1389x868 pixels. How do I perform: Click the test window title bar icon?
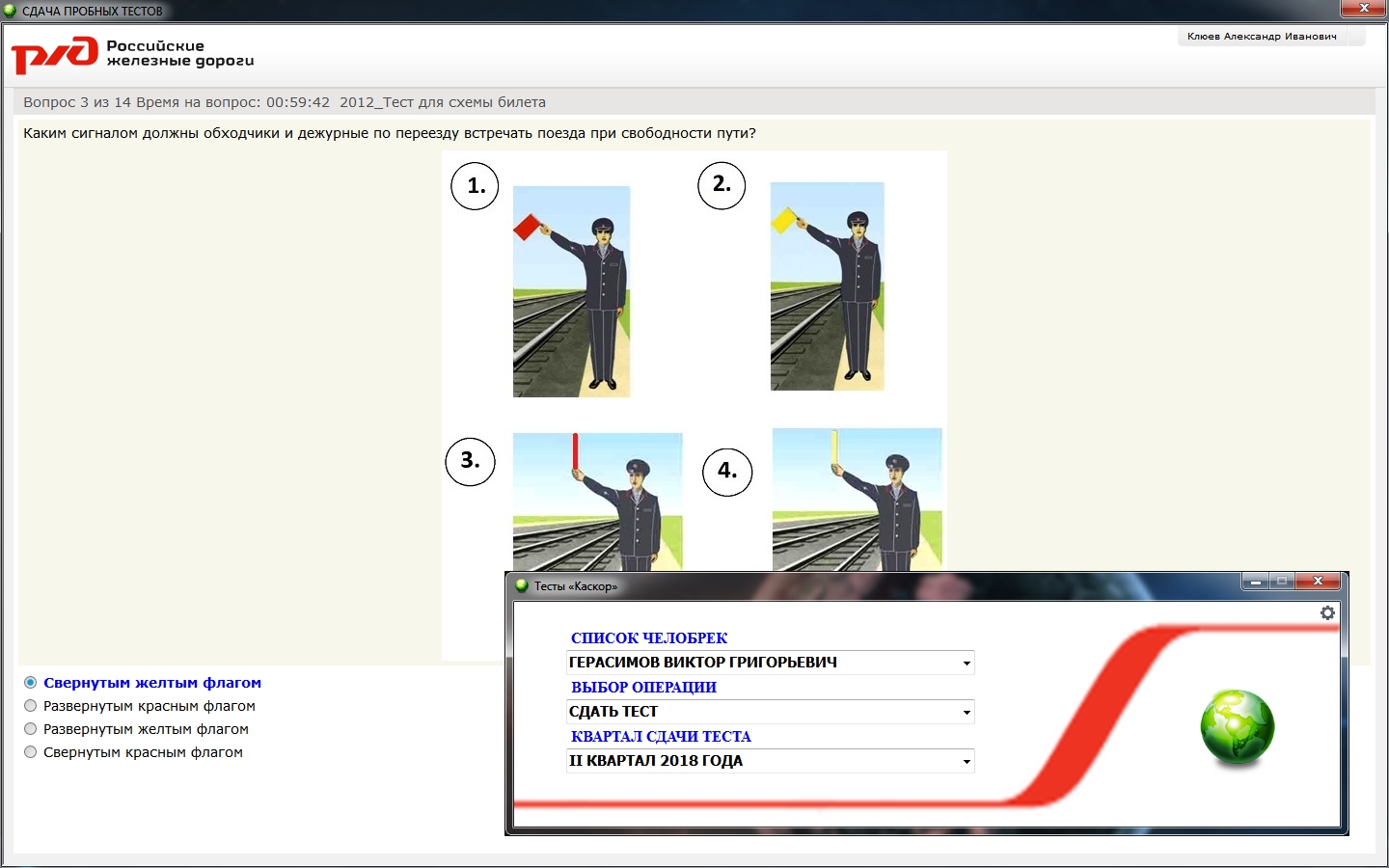click(x=10, y=11)
